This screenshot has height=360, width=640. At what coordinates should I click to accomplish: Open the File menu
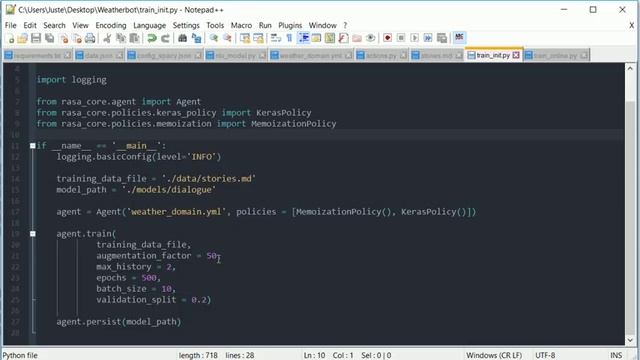pyautogui.click(x=11, y=25)
